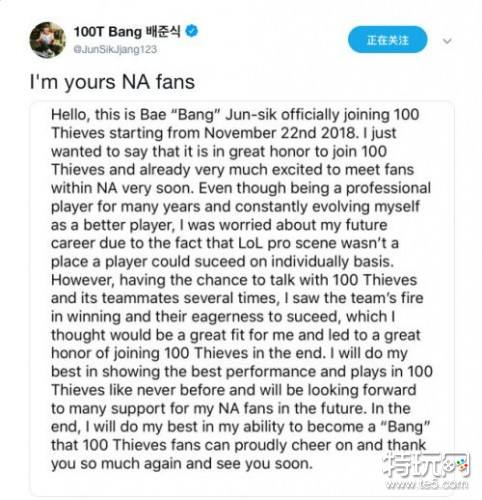Open the @JunSikJjang123 handle link

pyautogui.click(x=115, y=49)
